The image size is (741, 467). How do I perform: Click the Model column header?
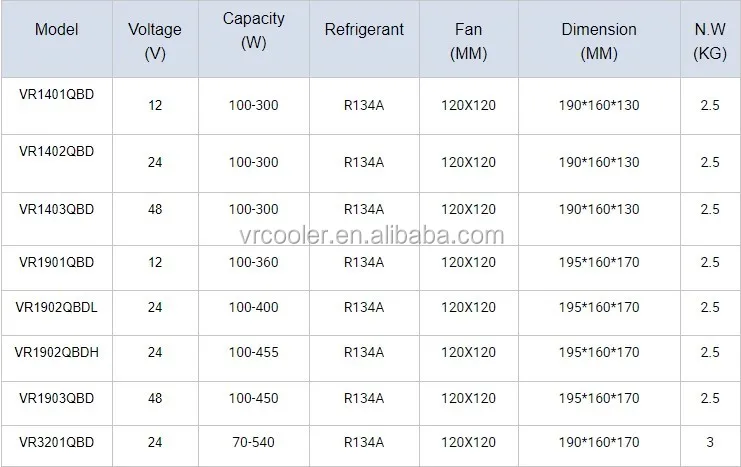tap(56, 29)
